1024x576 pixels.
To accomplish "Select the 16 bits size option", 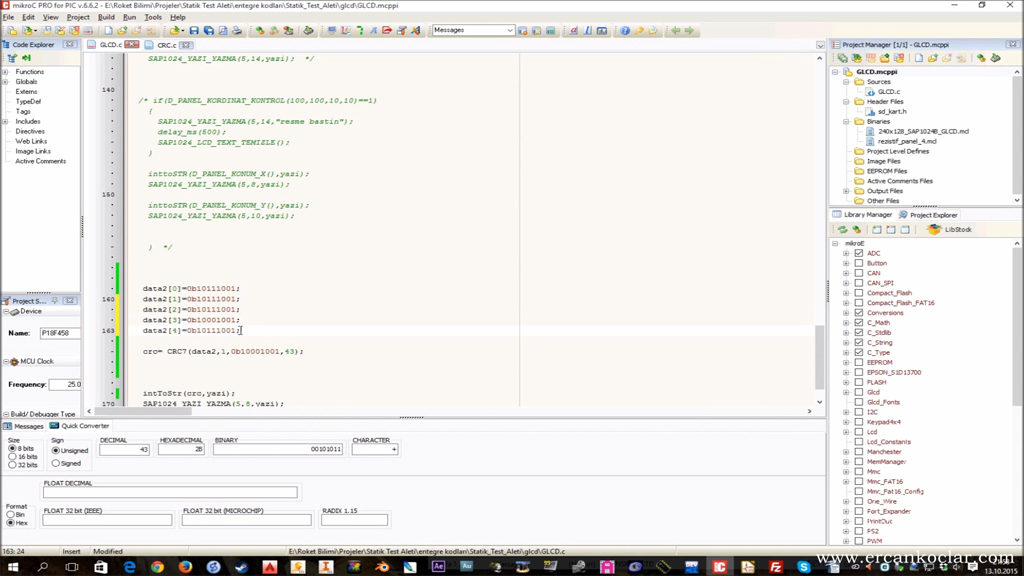I will (x=12, y=457).
